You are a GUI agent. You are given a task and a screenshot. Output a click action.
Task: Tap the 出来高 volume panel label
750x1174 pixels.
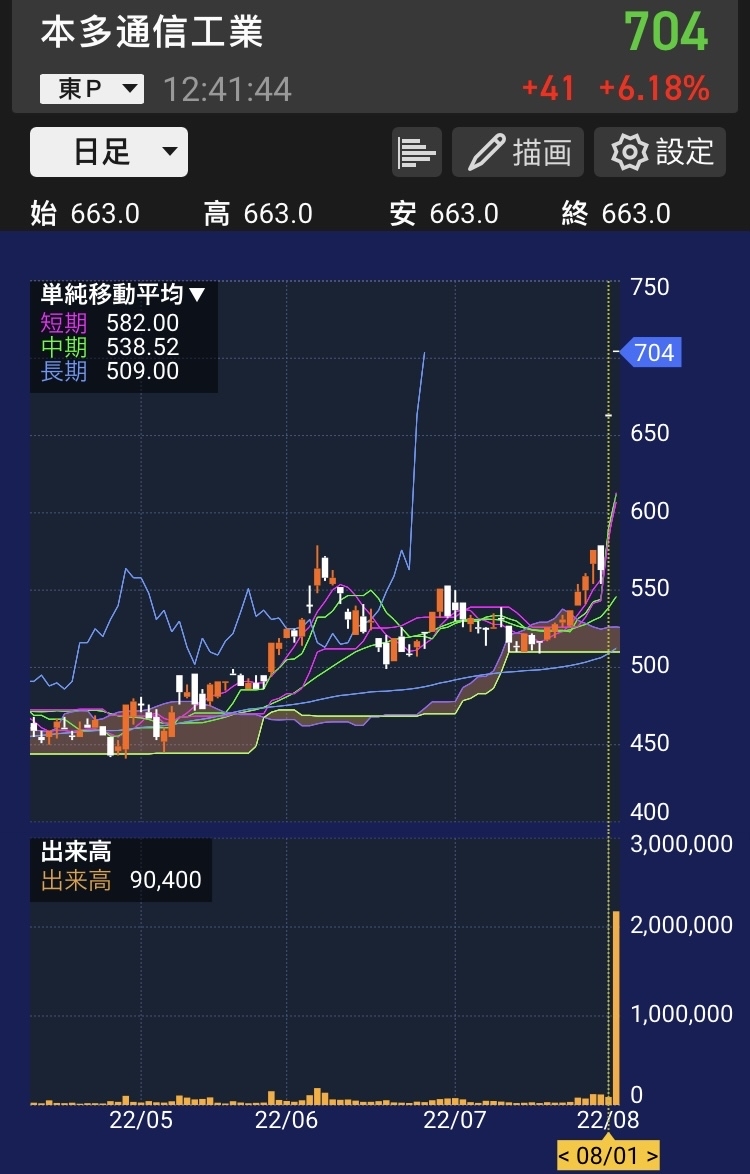[x=76, y=852]
